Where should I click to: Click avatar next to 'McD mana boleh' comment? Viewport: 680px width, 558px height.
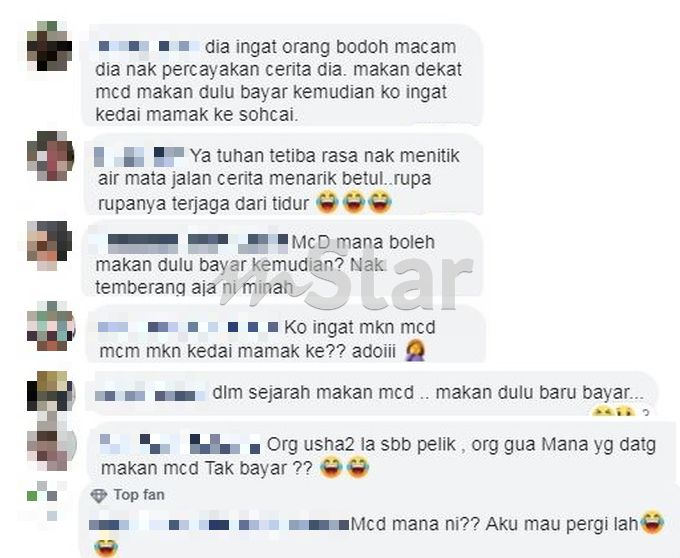click(49, 246)
